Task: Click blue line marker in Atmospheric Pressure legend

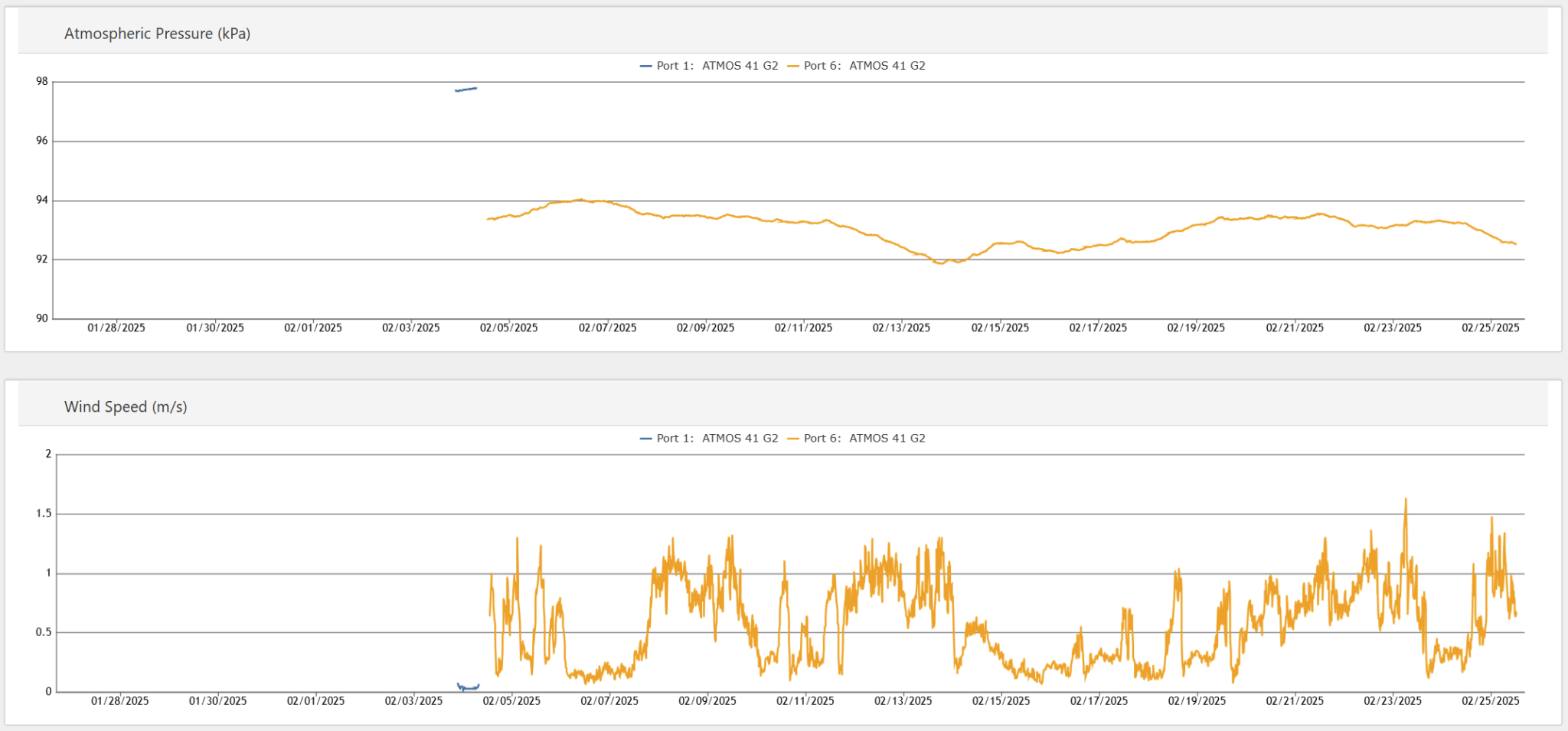Action: tap(646, 67)
